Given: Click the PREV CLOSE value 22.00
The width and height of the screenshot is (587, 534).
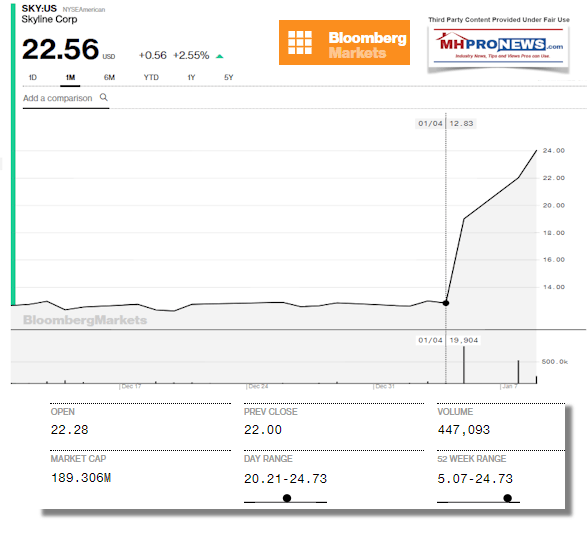Looking at the screenshot, I should pyautogui.click(x=263, y=430).
